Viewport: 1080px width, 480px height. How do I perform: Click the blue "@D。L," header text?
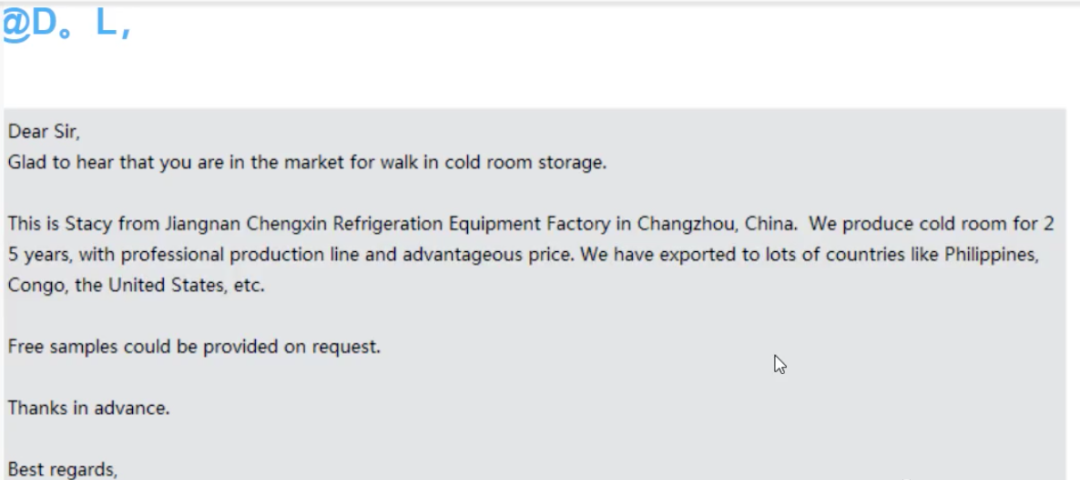click(x=66, y=26)
